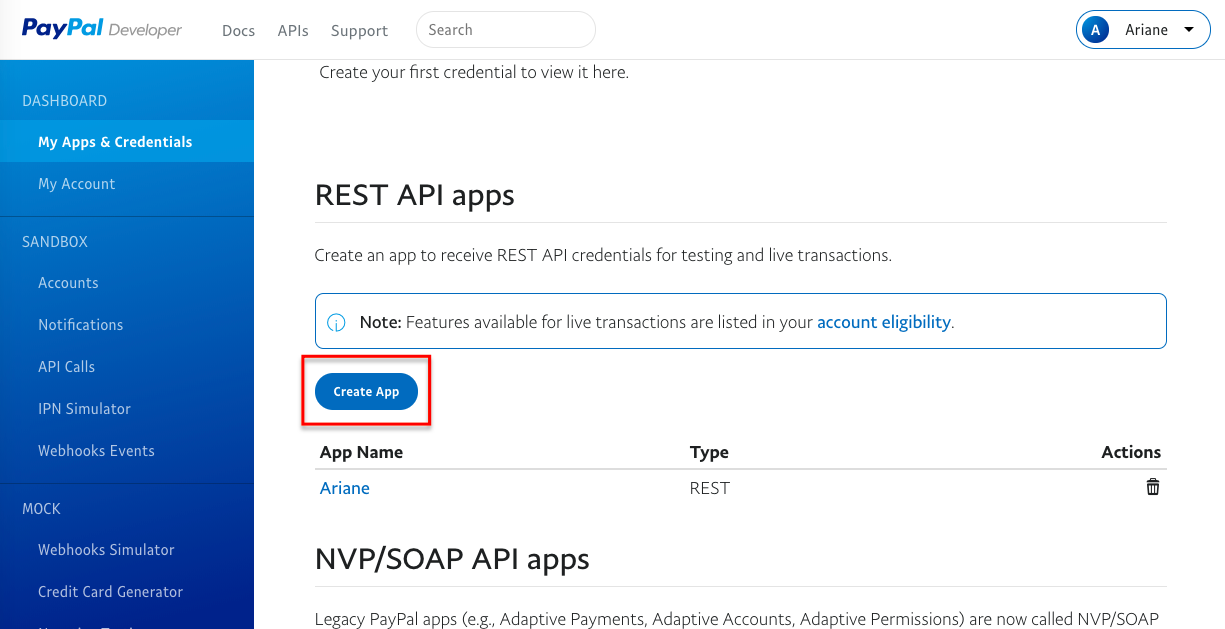This screenshot has width=1225, height=629.
Task: Click the REST API apps heading
Action: pyautogui.click(x=415, y=194)
